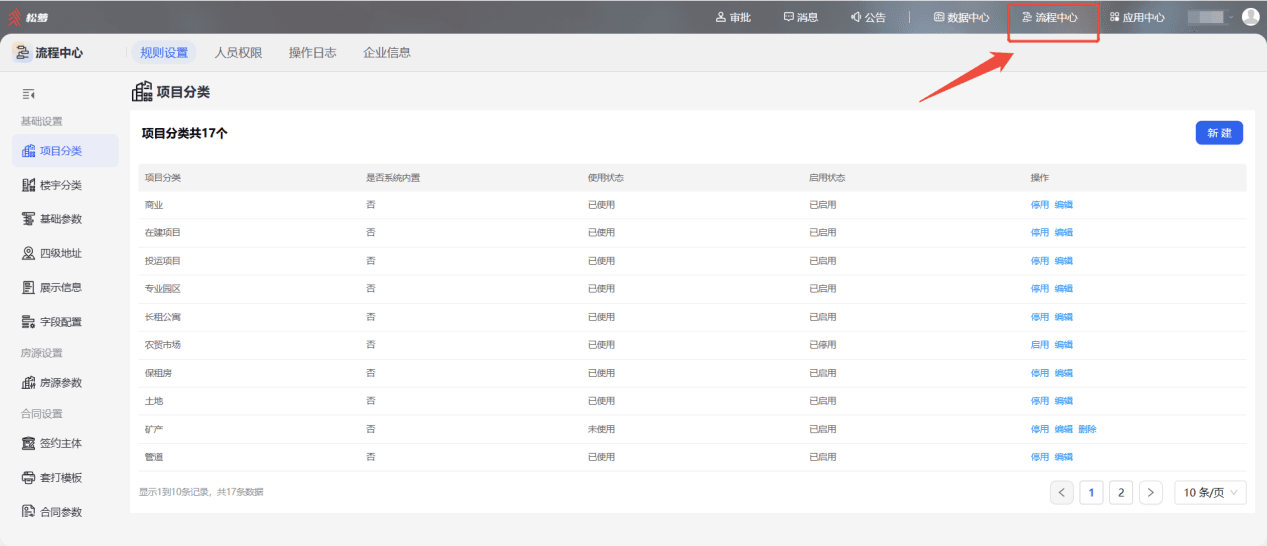
Task: Click 编辑 for 矿产 row
Action: [1063, 429]
